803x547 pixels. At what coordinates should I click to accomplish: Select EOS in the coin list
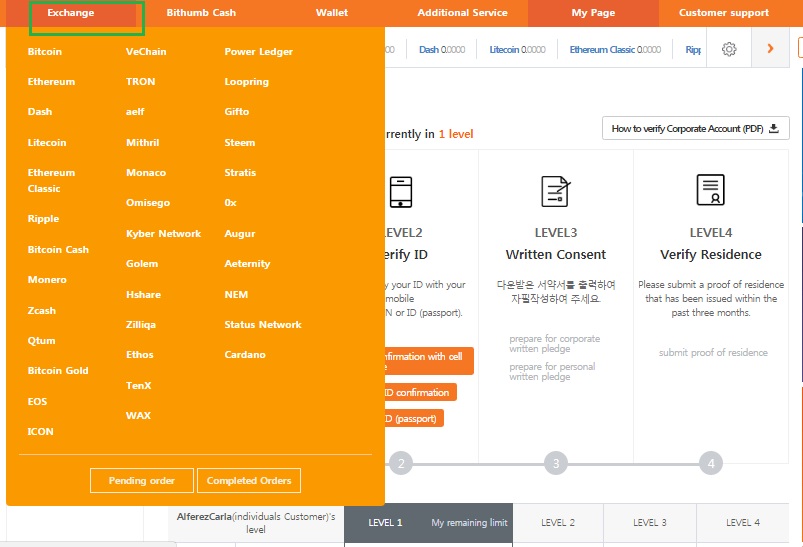(x=37, y=402)
